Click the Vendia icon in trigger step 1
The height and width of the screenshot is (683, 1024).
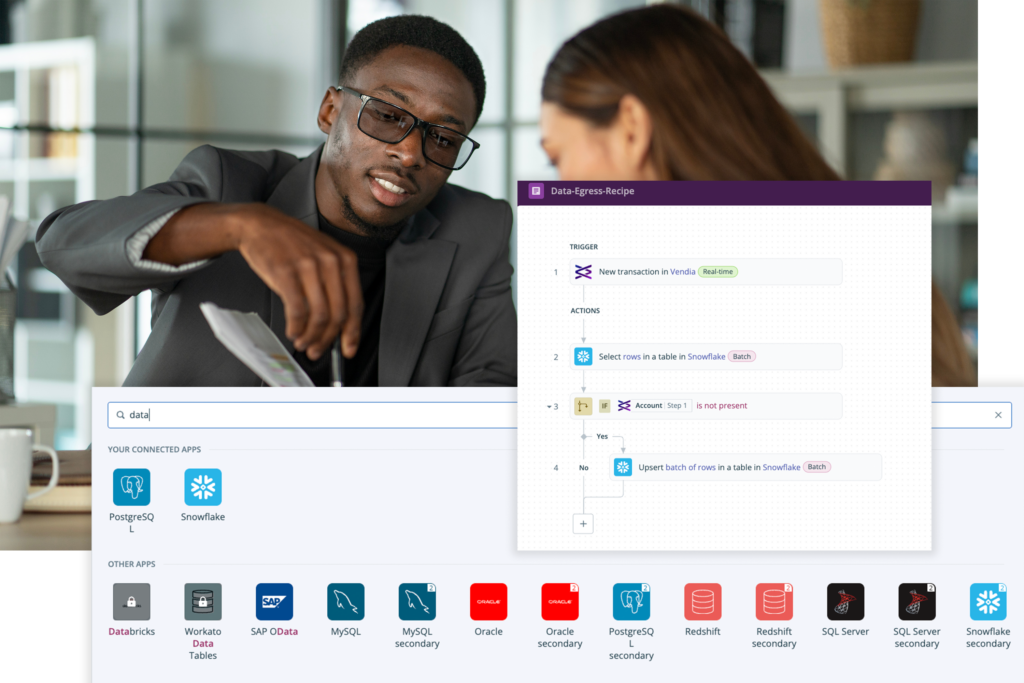point(583,272)
